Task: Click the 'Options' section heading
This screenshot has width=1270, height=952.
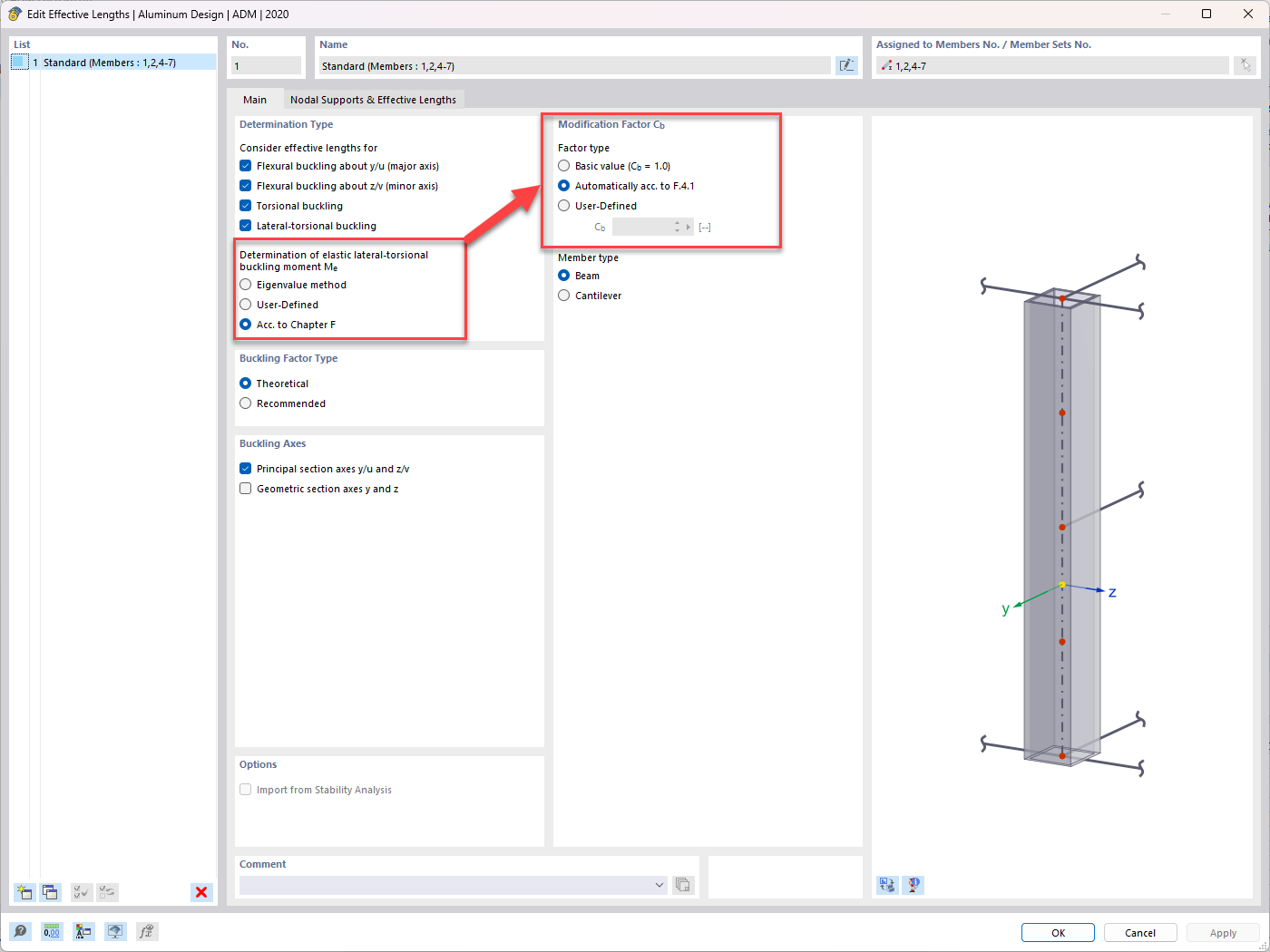Action: click(x=258, y=764)
